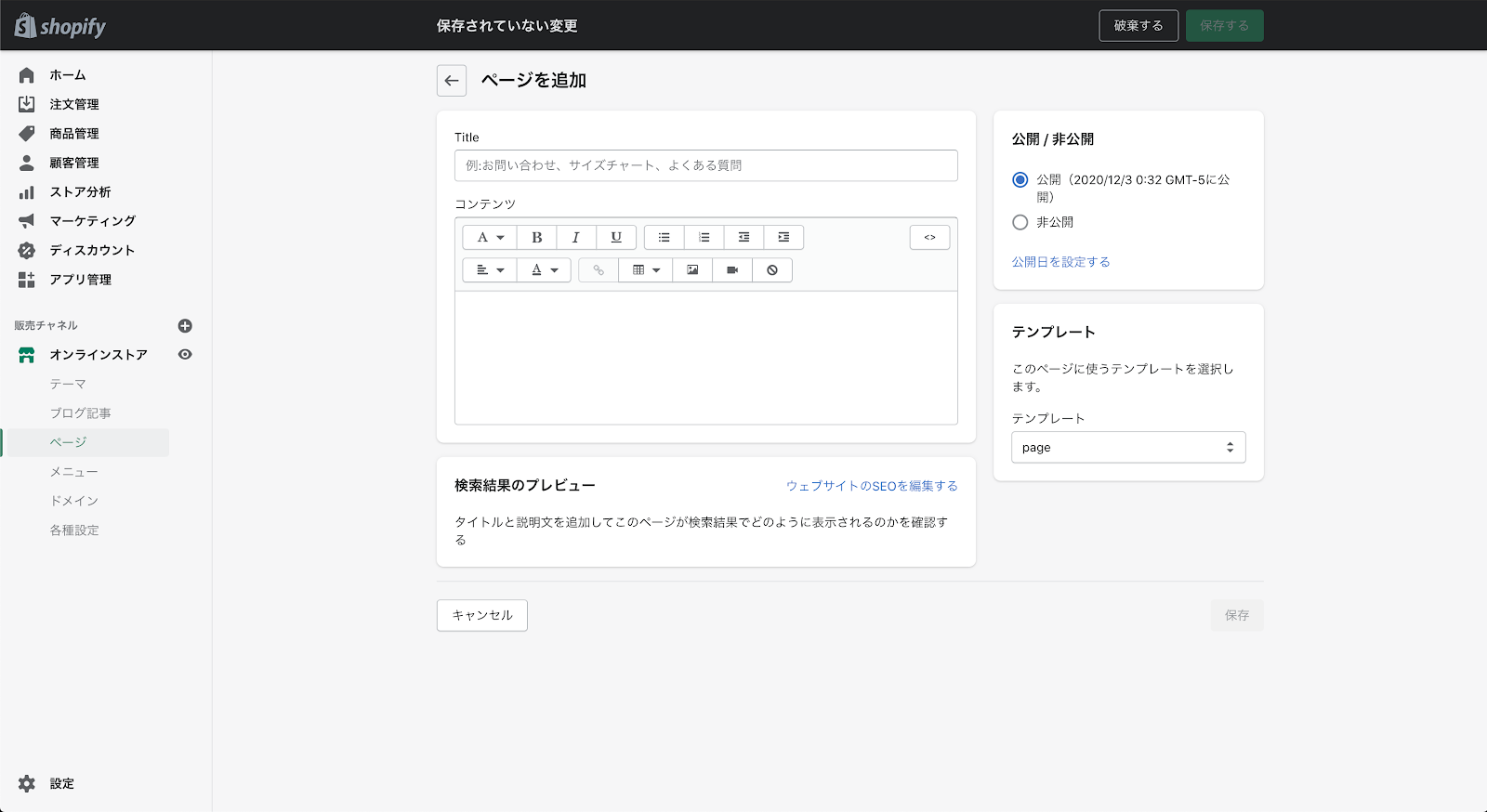
Task: Go to ブログ記事 under online store
Action: tap(80, 413)
